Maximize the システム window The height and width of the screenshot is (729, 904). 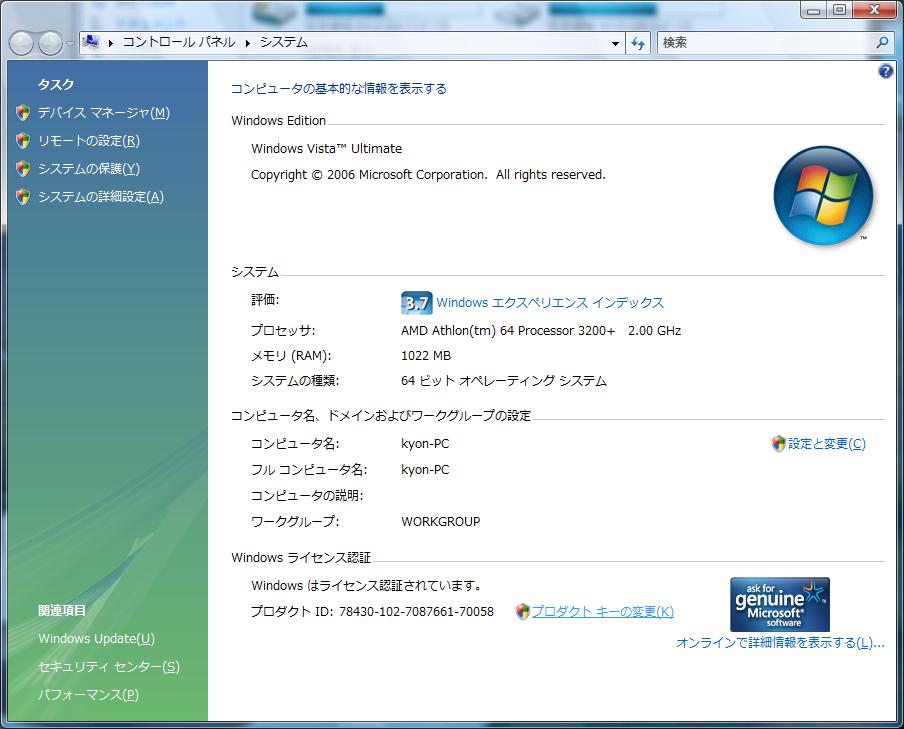(x=839, y=9)
